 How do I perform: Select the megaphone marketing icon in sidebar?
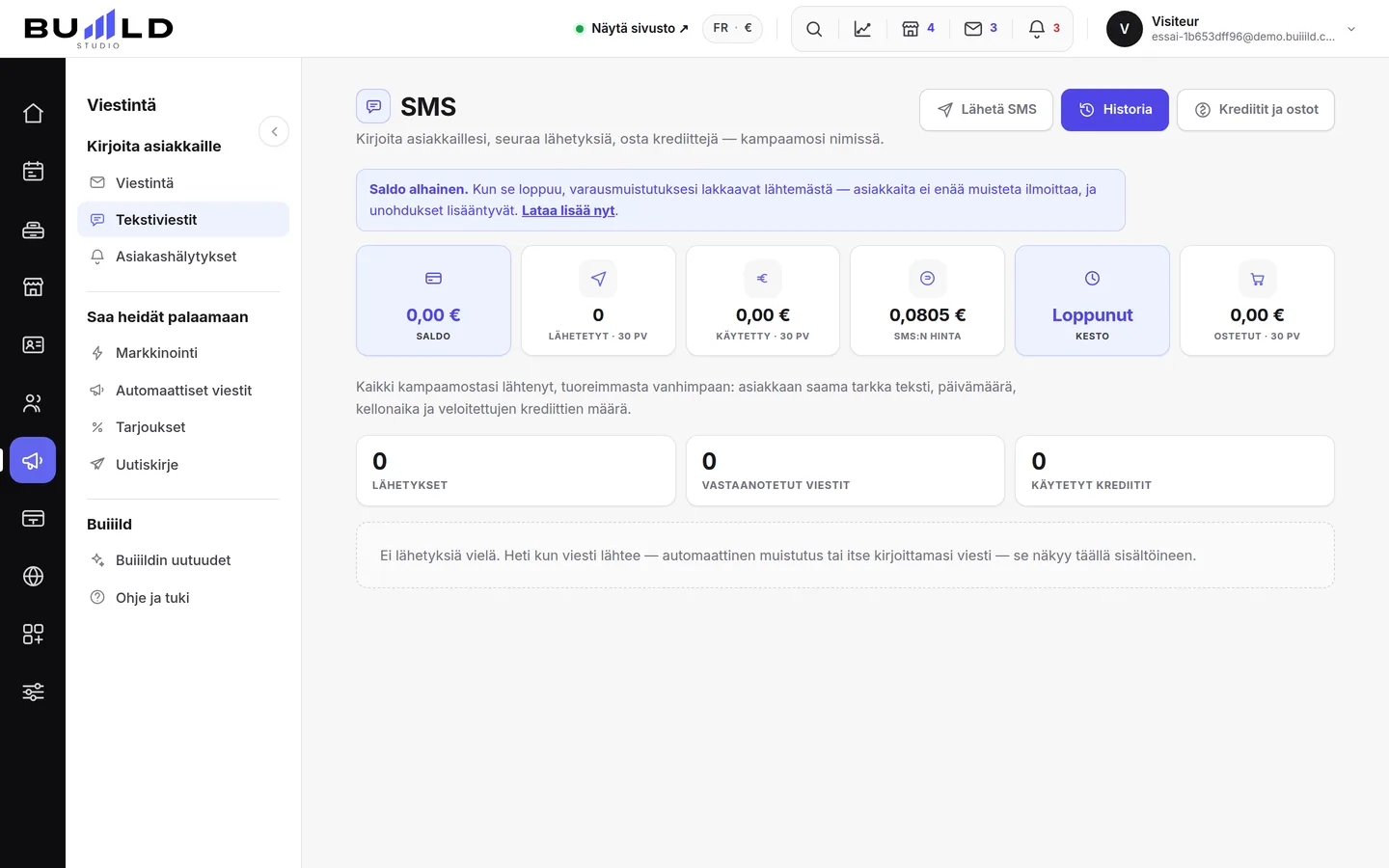(33, 461)
